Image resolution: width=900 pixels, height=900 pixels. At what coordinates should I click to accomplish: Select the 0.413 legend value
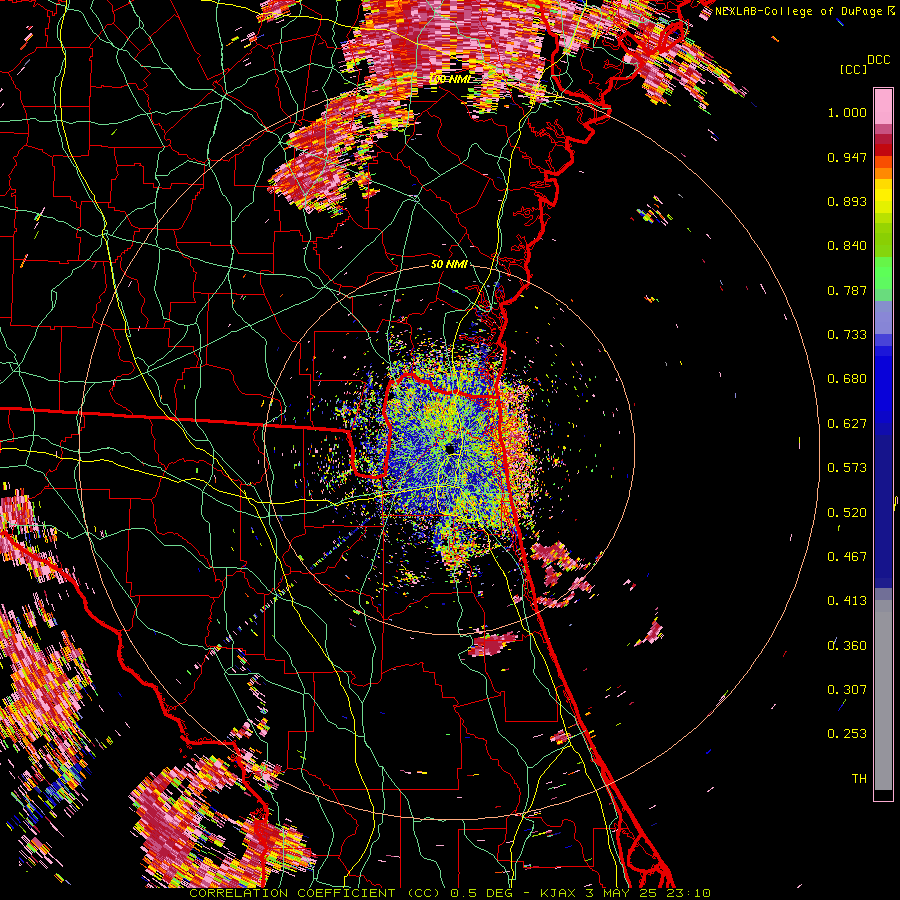tap(847, 601)
